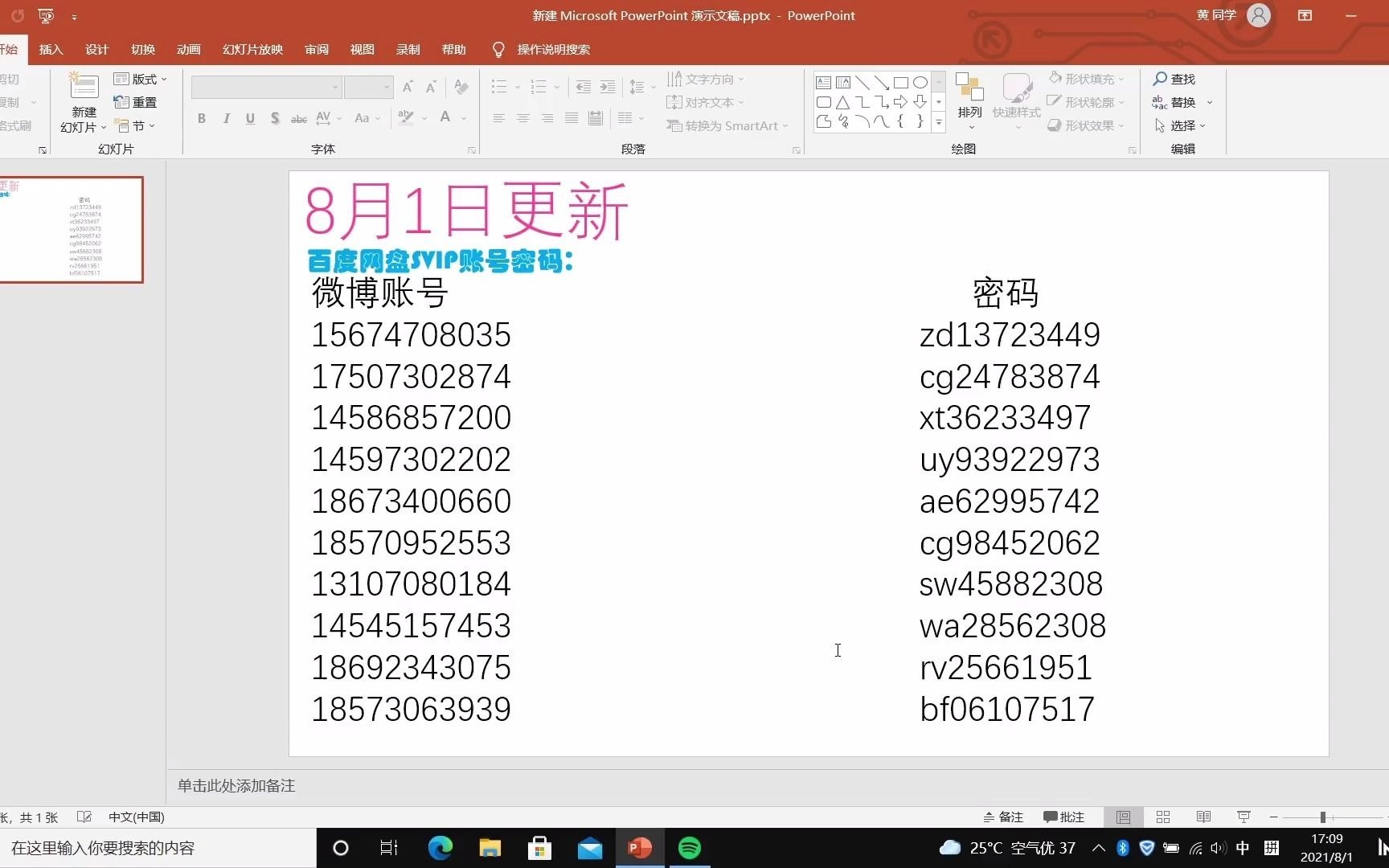Click 转换为 SmartArt button

(727, 125)
